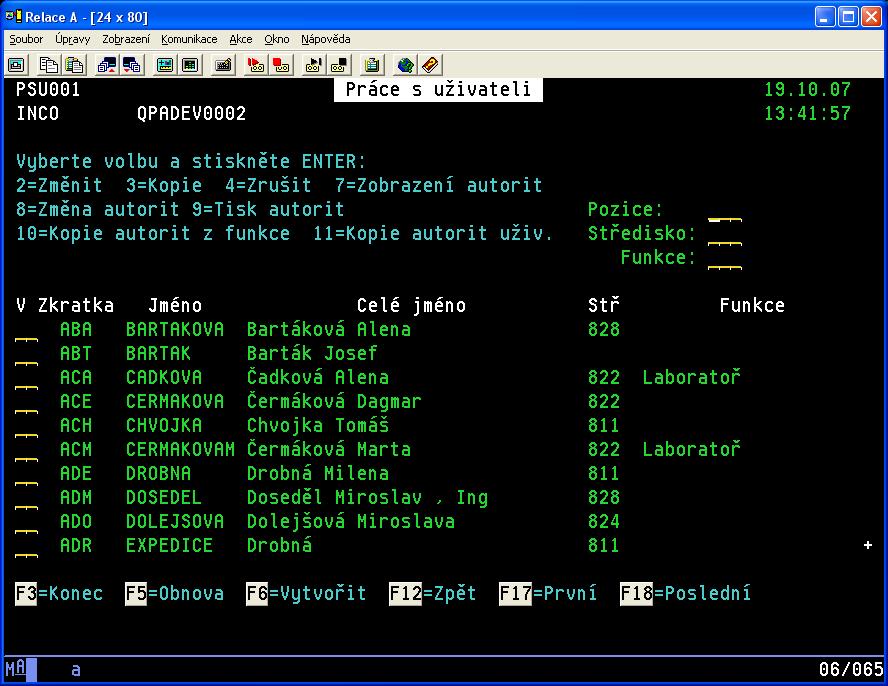888x686 pixels.
Task: Click the 'Práce s uživateli' screen title
Action: coord(438,90)
